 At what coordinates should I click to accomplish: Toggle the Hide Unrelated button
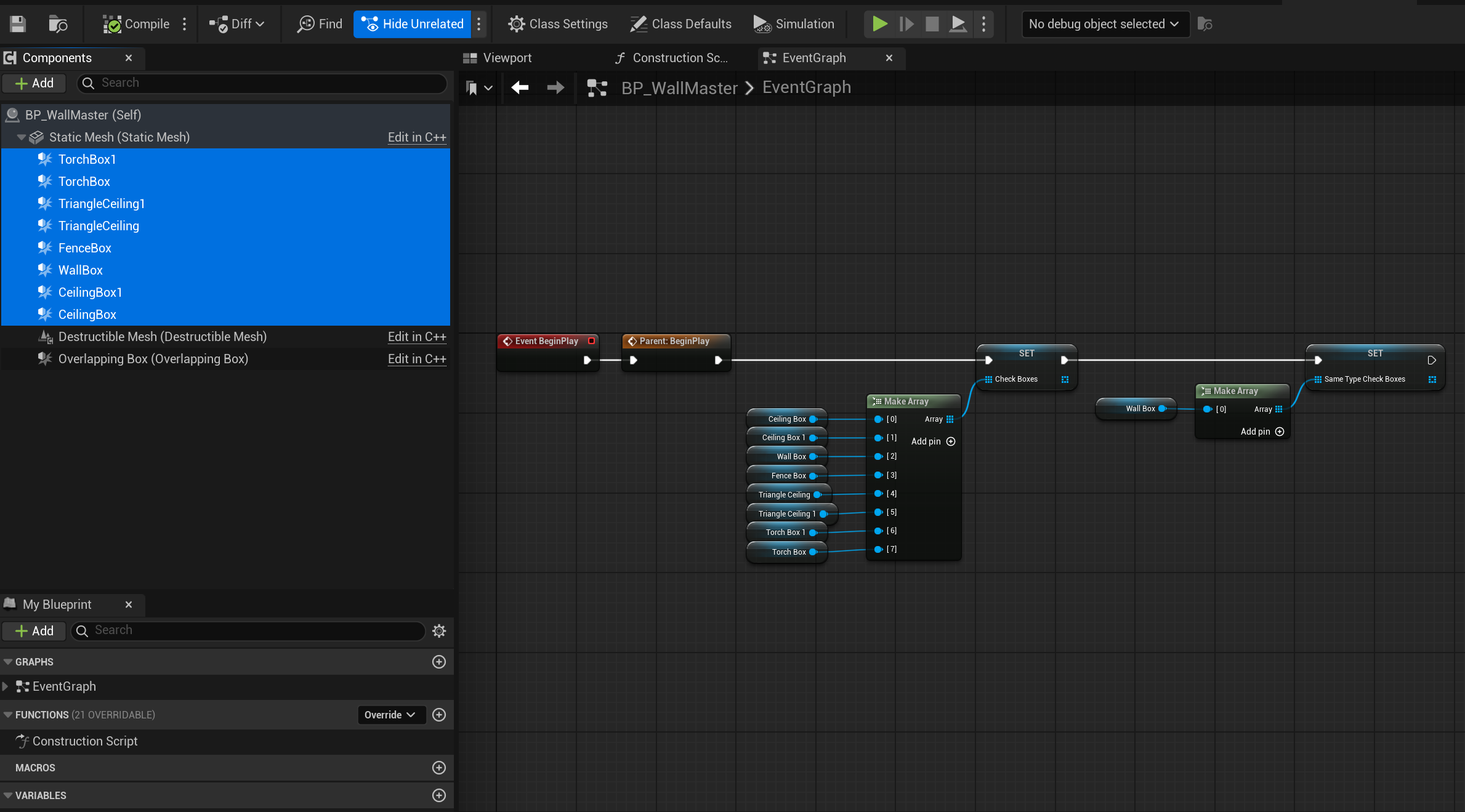coord(413,24)
